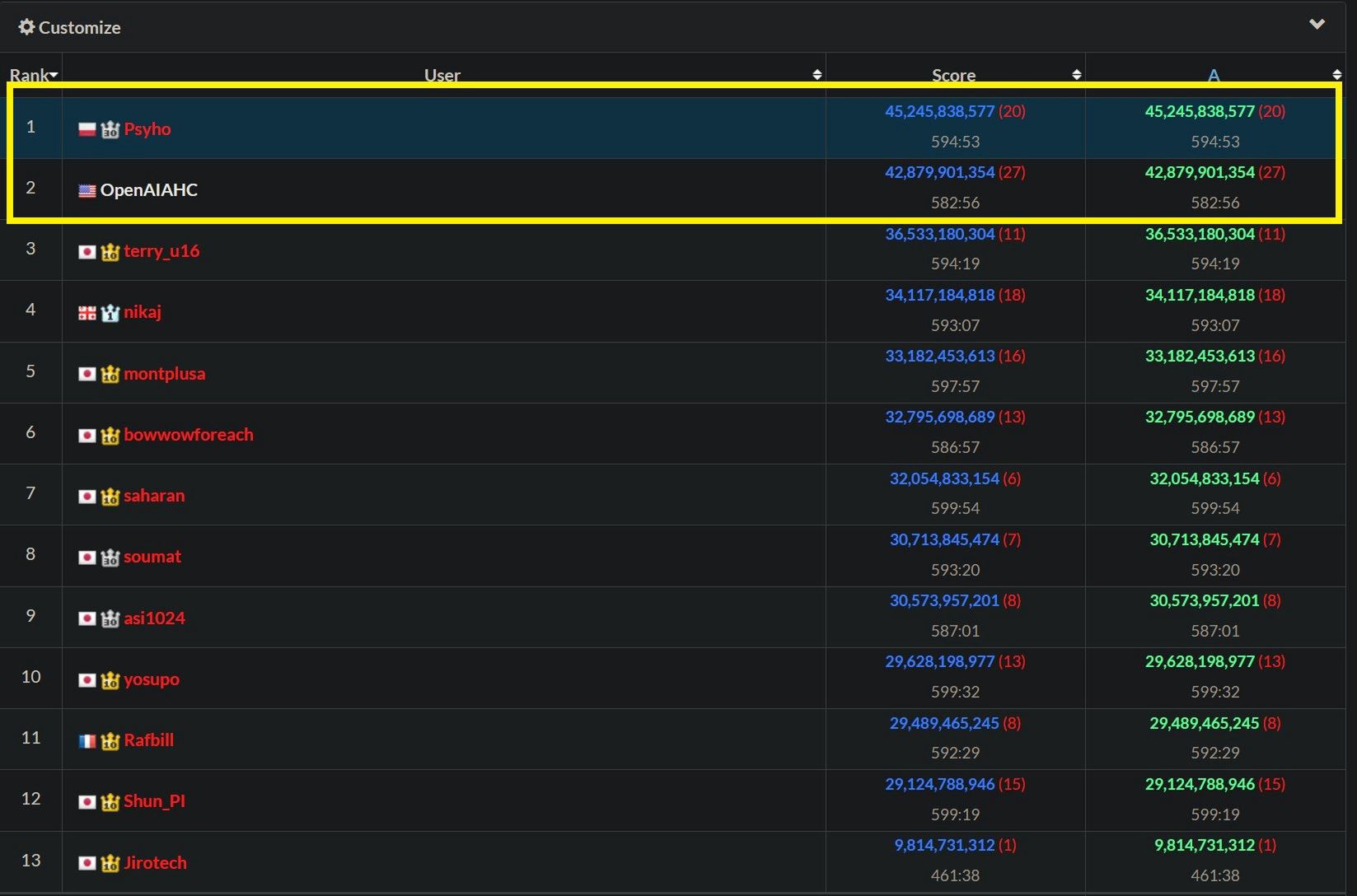Open montplusa's profile link
Viewport: 1357px width, 896px height.
click(x=165, y=373)
